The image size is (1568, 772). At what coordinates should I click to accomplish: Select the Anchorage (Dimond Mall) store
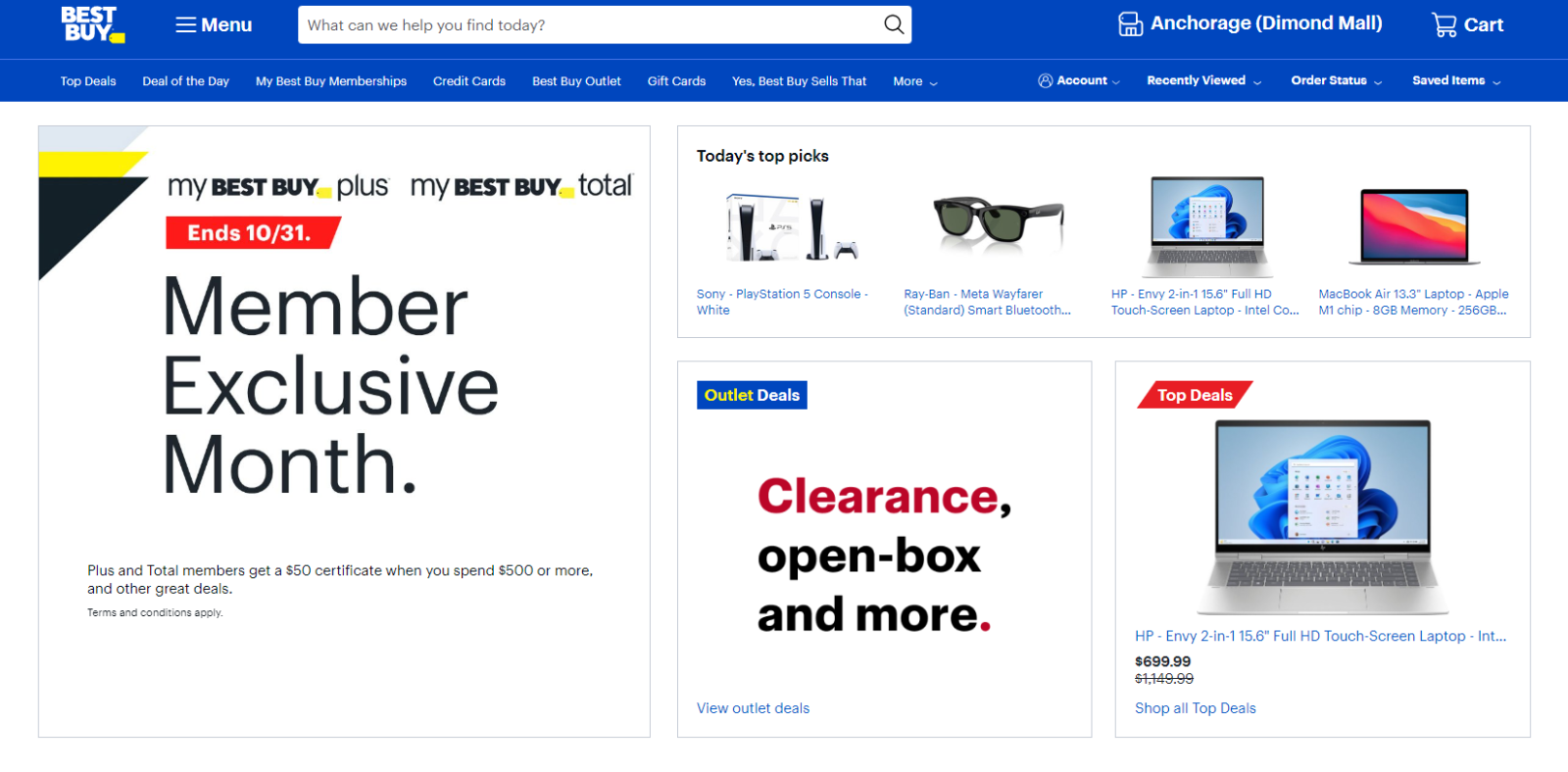tap(1250, 24)
